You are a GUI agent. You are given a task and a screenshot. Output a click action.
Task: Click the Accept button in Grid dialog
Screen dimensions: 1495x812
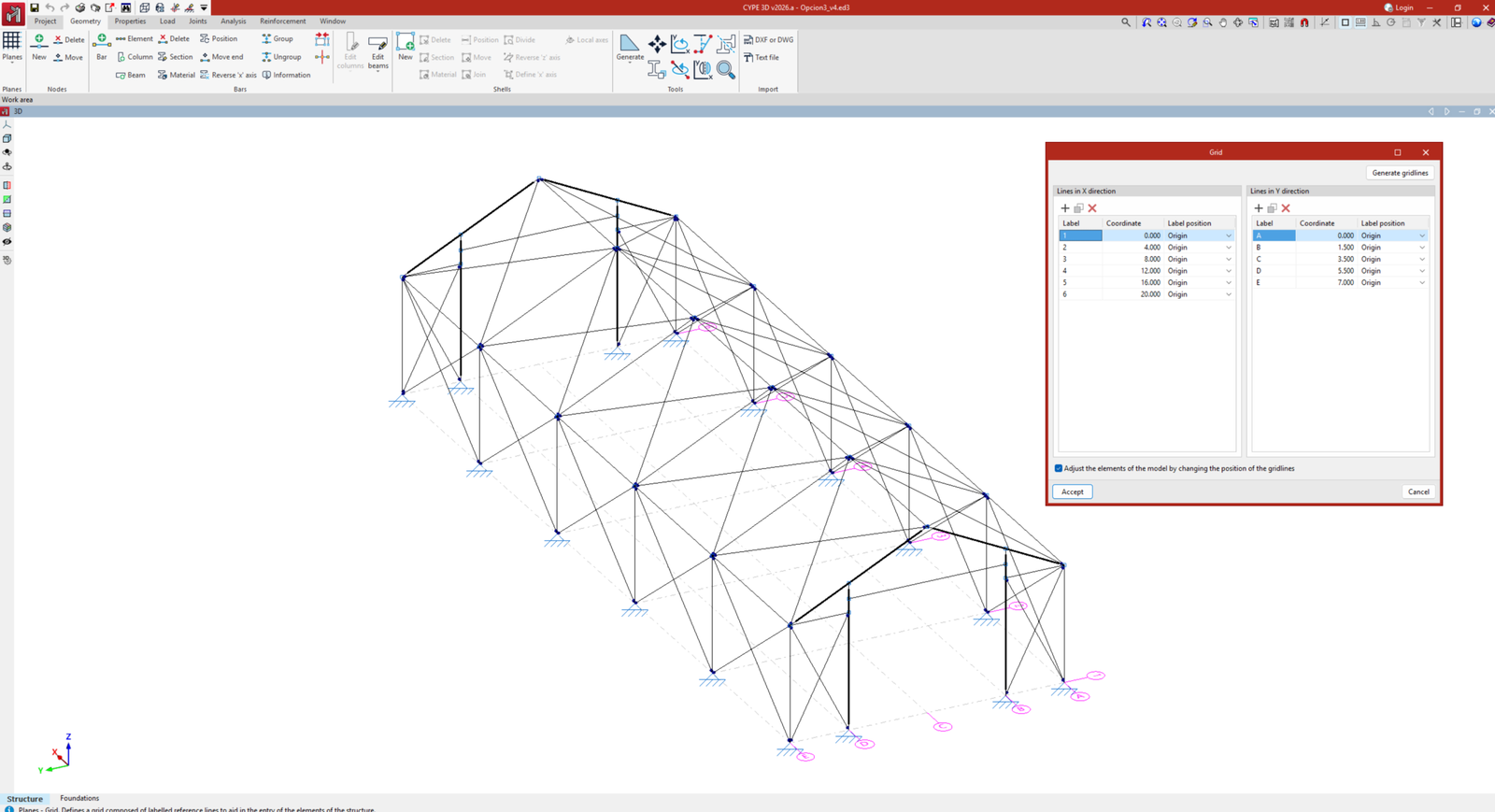click(1072, 491)
